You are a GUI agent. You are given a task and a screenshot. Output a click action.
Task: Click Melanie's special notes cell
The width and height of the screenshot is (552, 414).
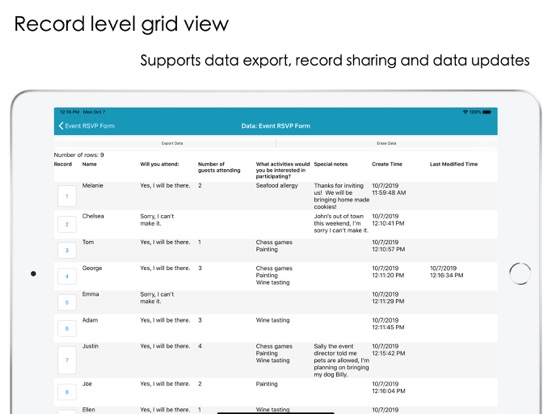[x=341, y=196]
